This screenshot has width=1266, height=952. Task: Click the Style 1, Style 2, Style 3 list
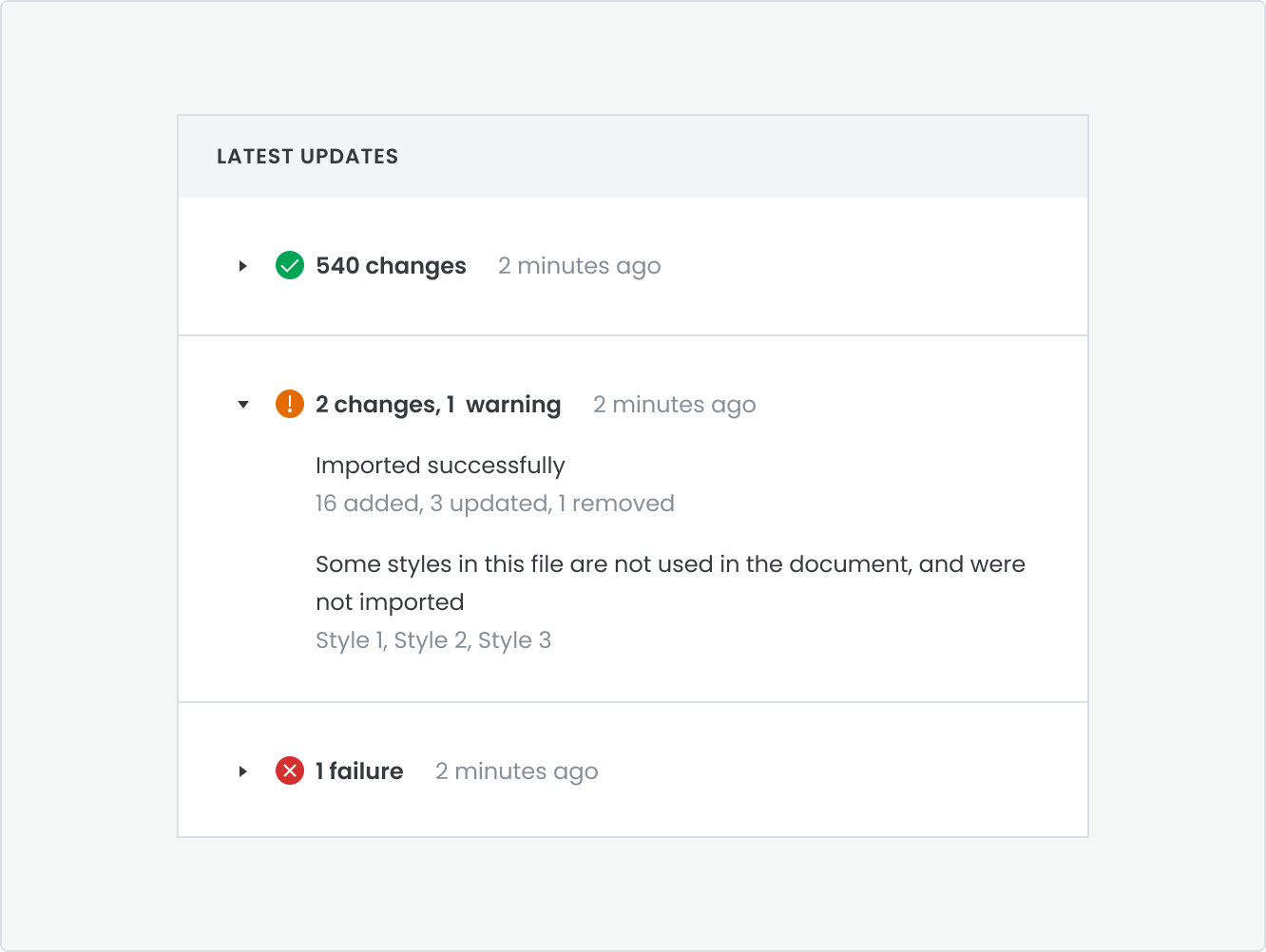pyautogui.click(x=433, y=640)
